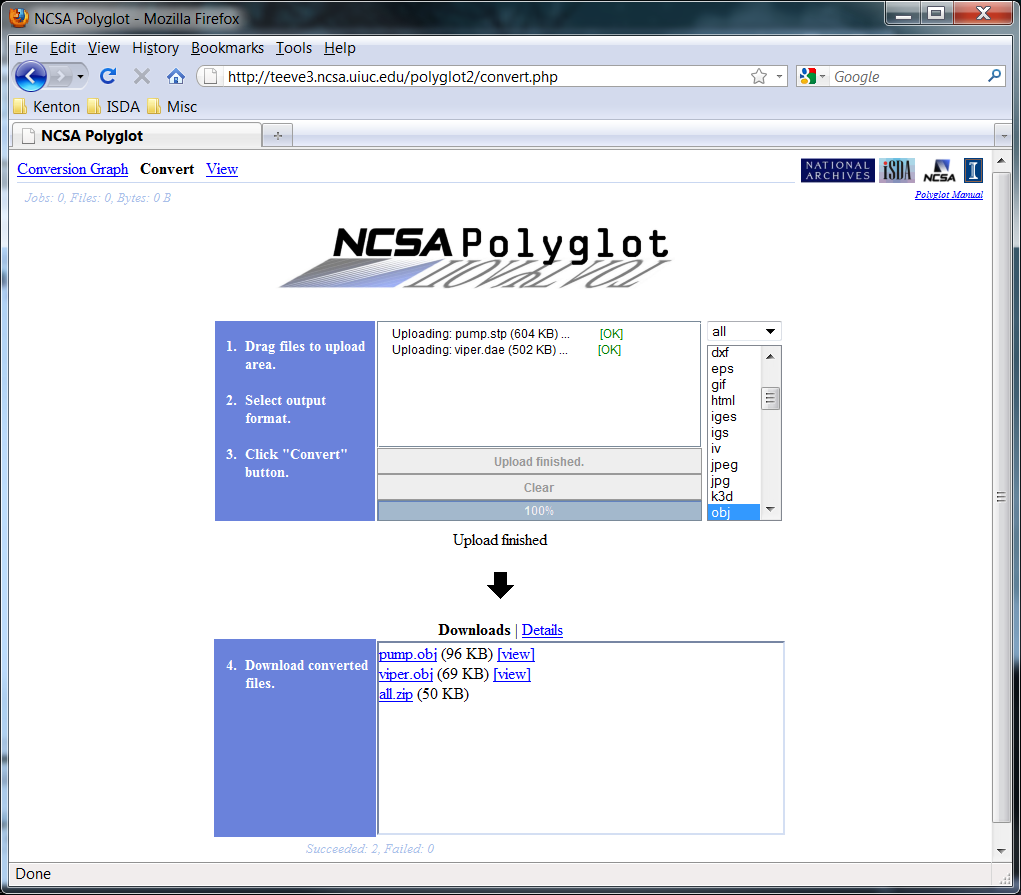Open the 'all' format filter dropdown
Image resolution: width=1021 pixels, height=895 pixels.
pyautogui.click(x=744, y=332)
